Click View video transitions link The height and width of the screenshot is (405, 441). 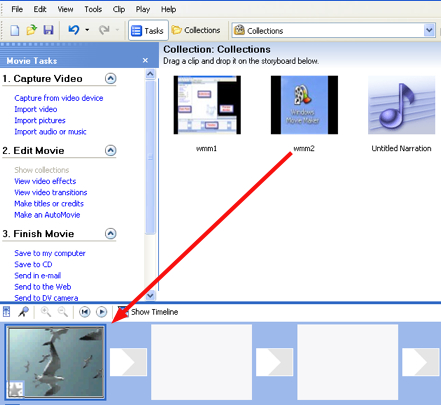coord(51,193)
